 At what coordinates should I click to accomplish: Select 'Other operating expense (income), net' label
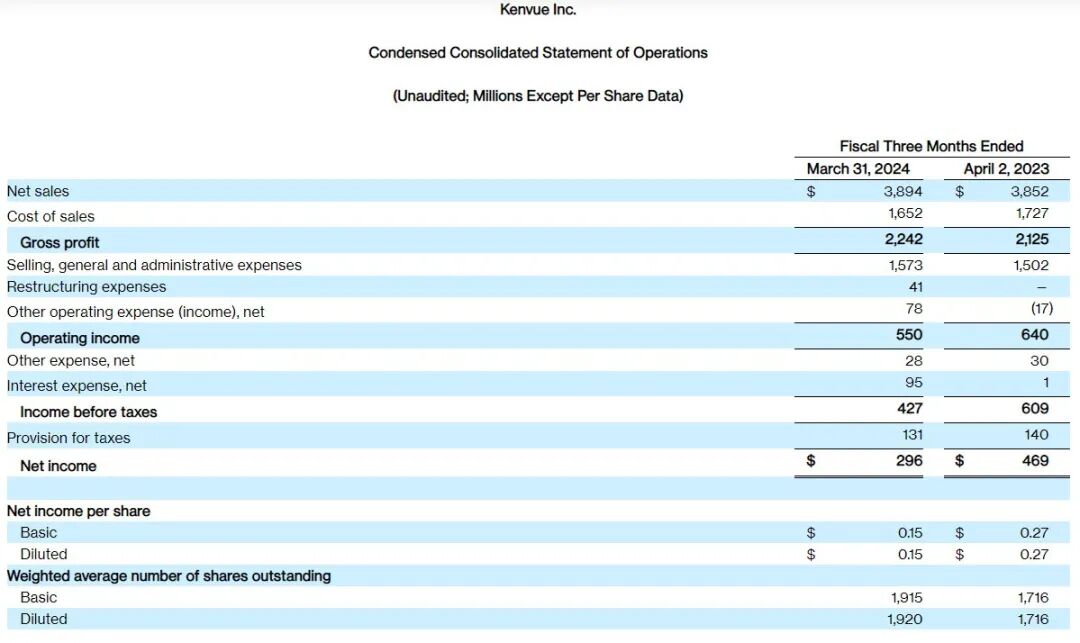136,312
